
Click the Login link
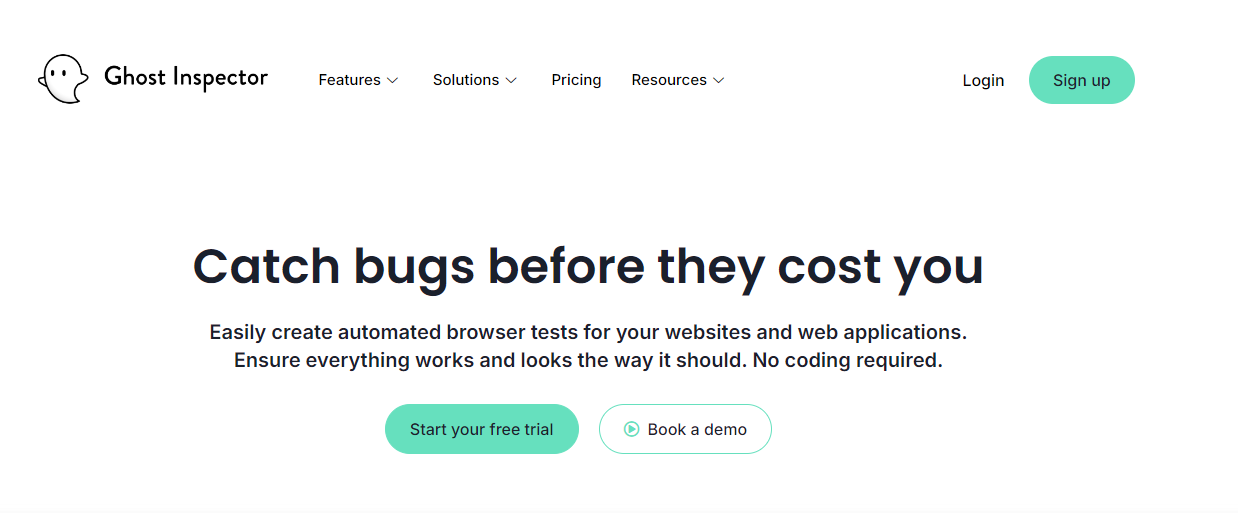pos(983,81)
